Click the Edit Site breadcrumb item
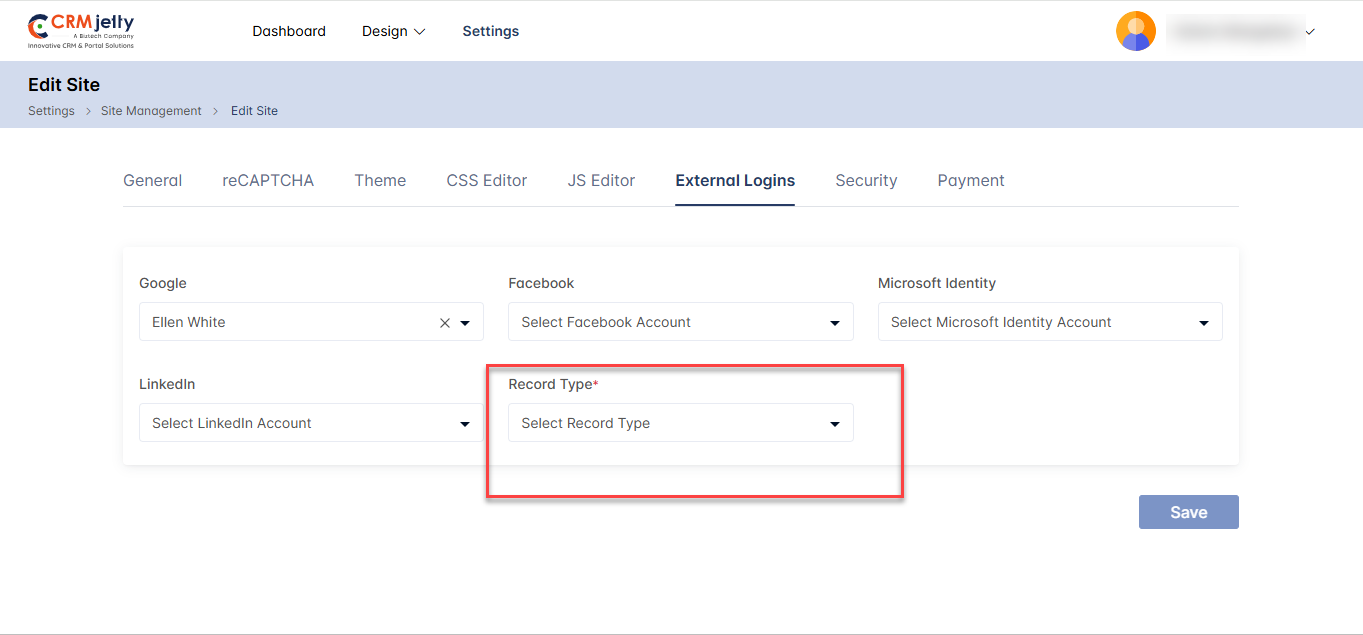Screen dimensions: 1363x635 click(254, 111)
